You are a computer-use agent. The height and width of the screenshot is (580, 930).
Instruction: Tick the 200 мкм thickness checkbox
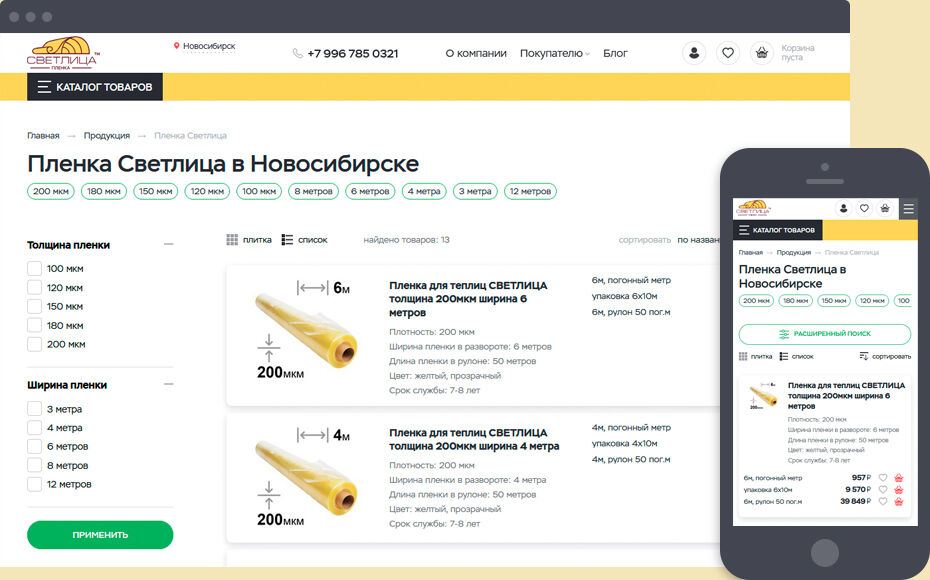pyautogui.click(x=34, y=344)
